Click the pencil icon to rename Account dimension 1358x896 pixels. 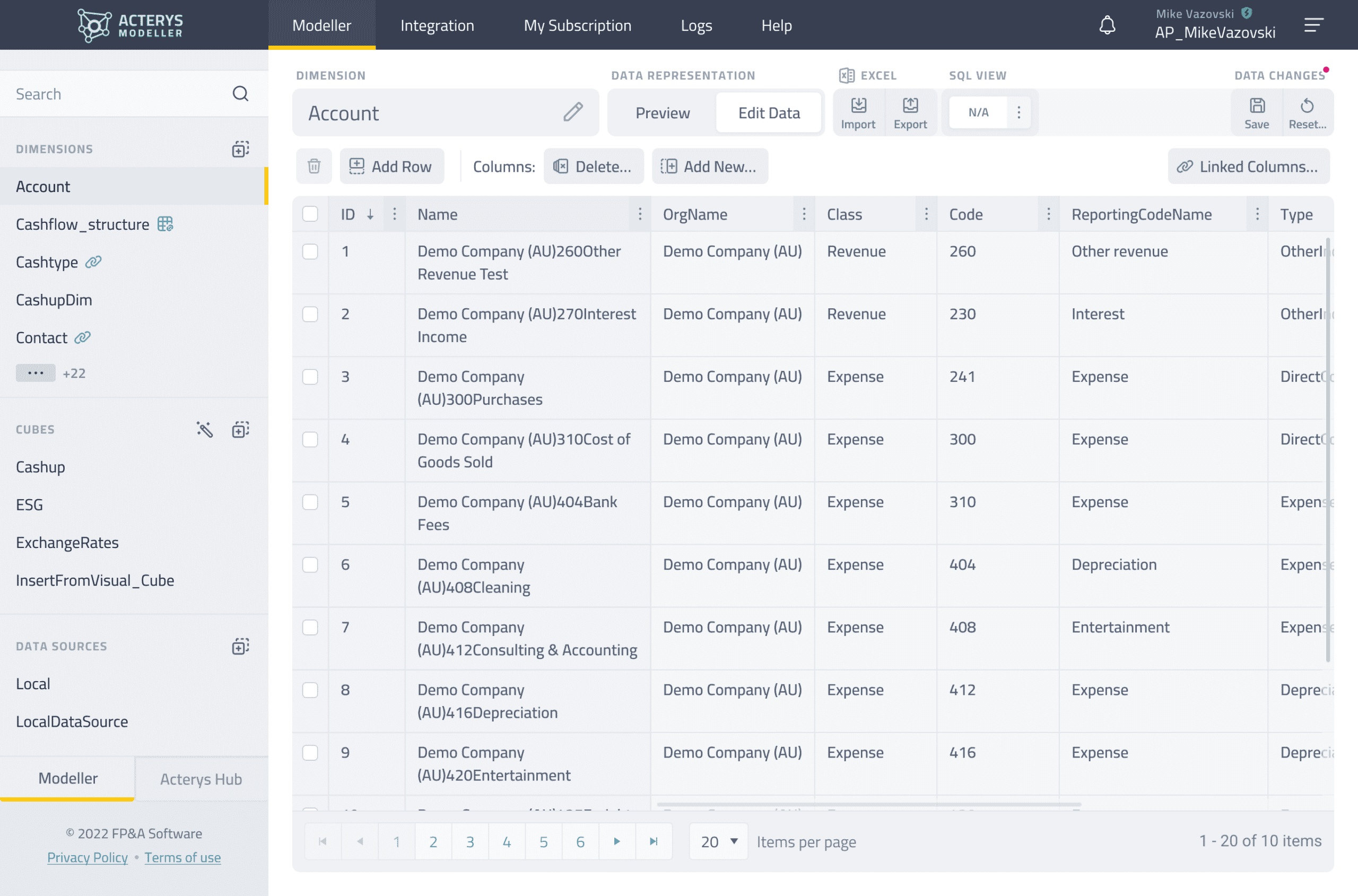tap(572, 112)
